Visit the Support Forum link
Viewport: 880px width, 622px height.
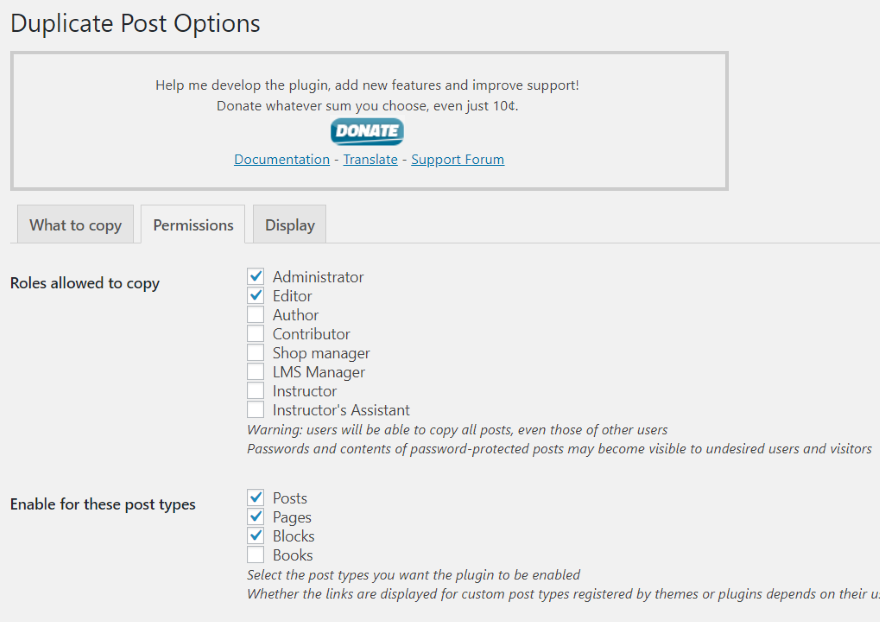coord(457,159)
